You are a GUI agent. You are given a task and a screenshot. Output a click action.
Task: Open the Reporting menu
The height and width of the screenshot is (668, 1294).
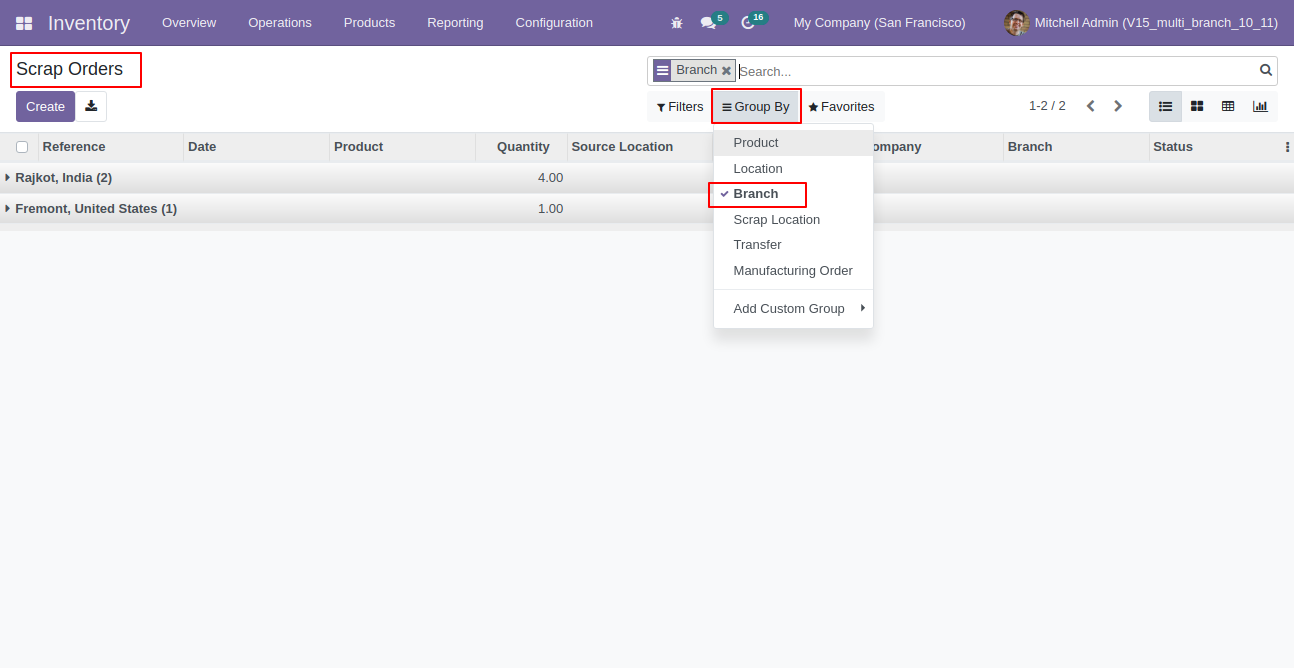(455, 23)
